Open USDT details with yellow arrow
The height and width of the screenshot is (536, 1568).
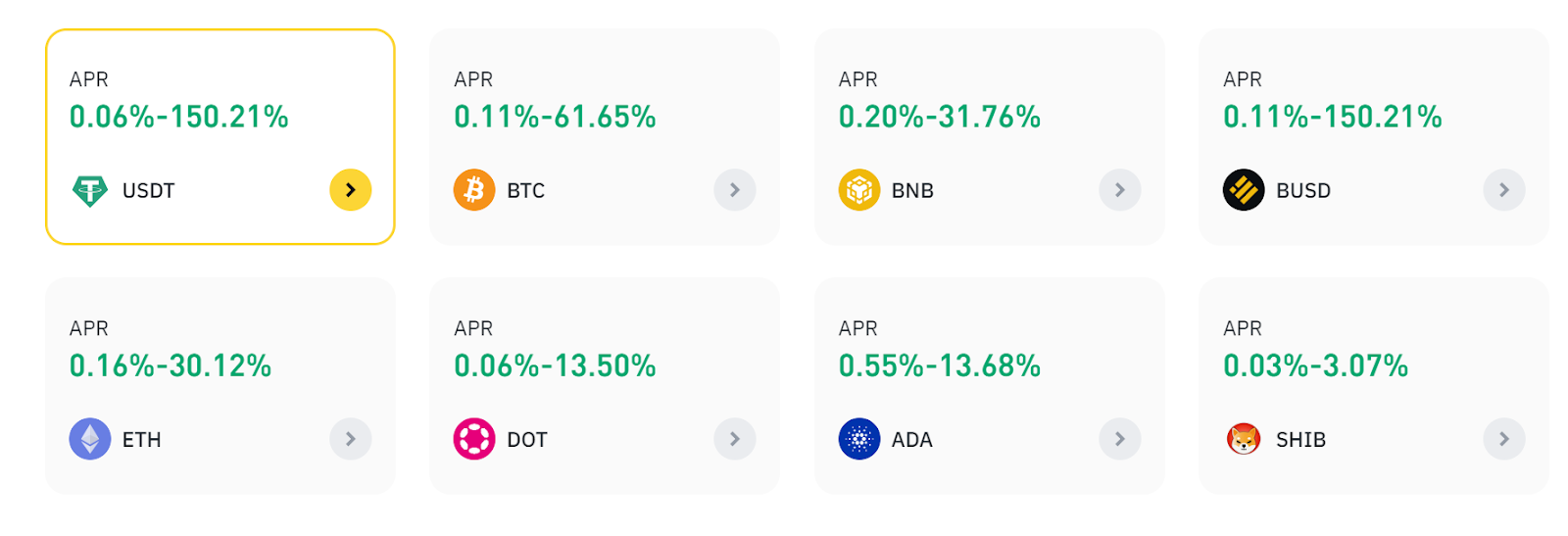tap(350, 190)
